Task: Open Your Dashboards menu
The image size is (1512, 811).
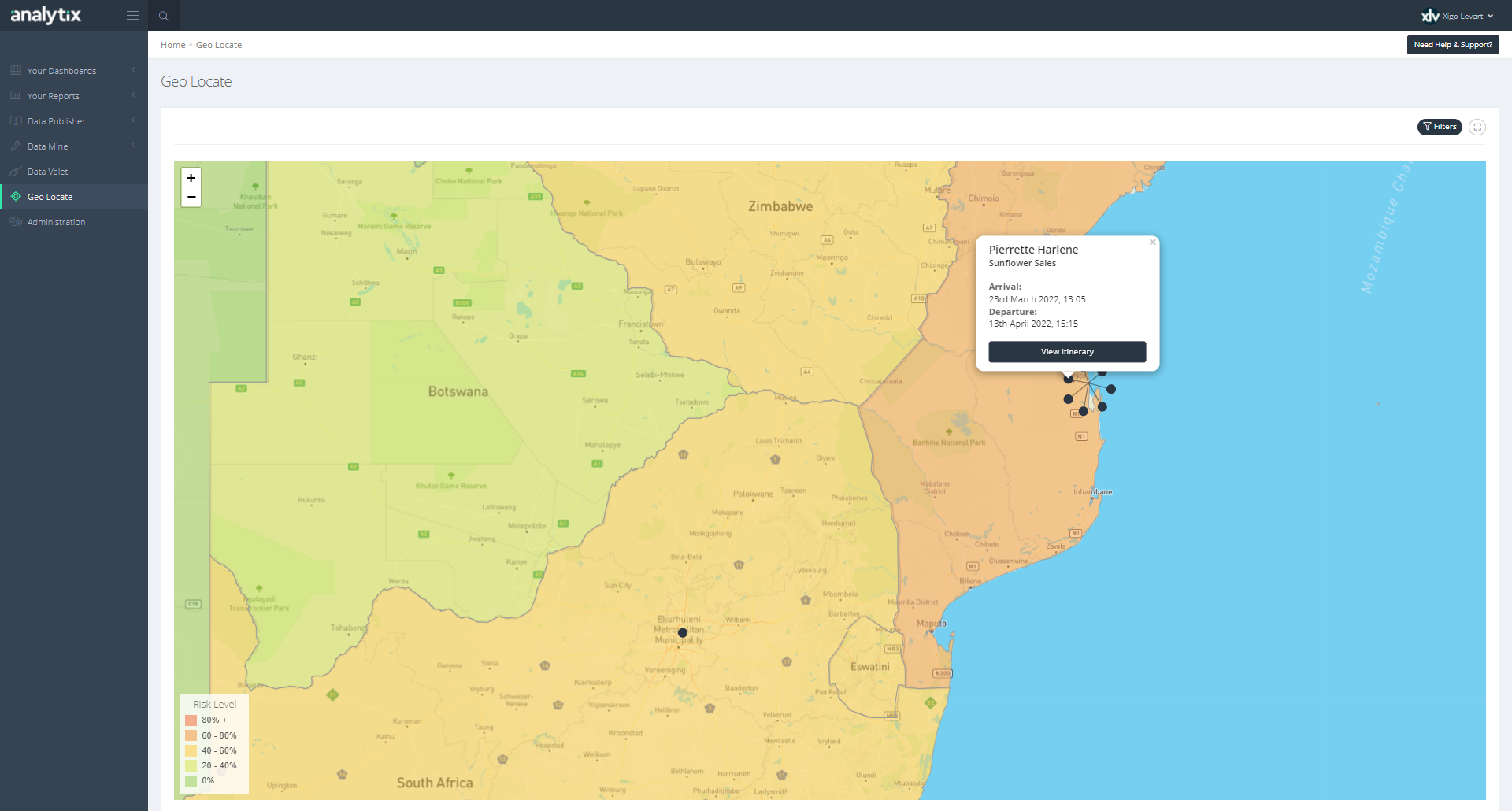Action: (74, 71)
